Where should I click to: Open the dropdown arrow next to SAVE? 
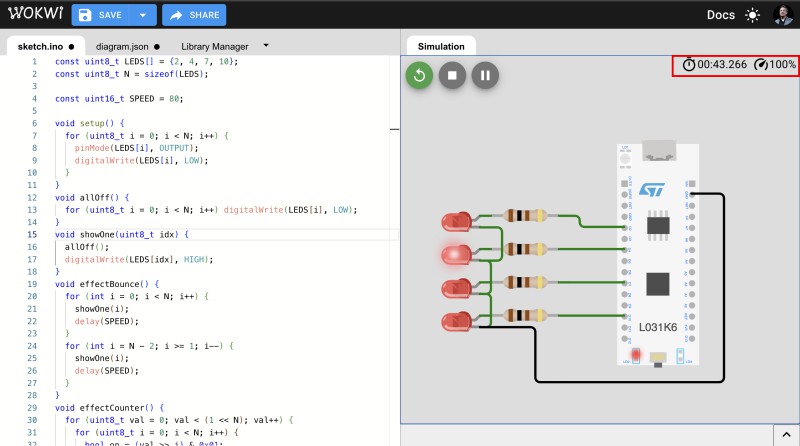143,15
